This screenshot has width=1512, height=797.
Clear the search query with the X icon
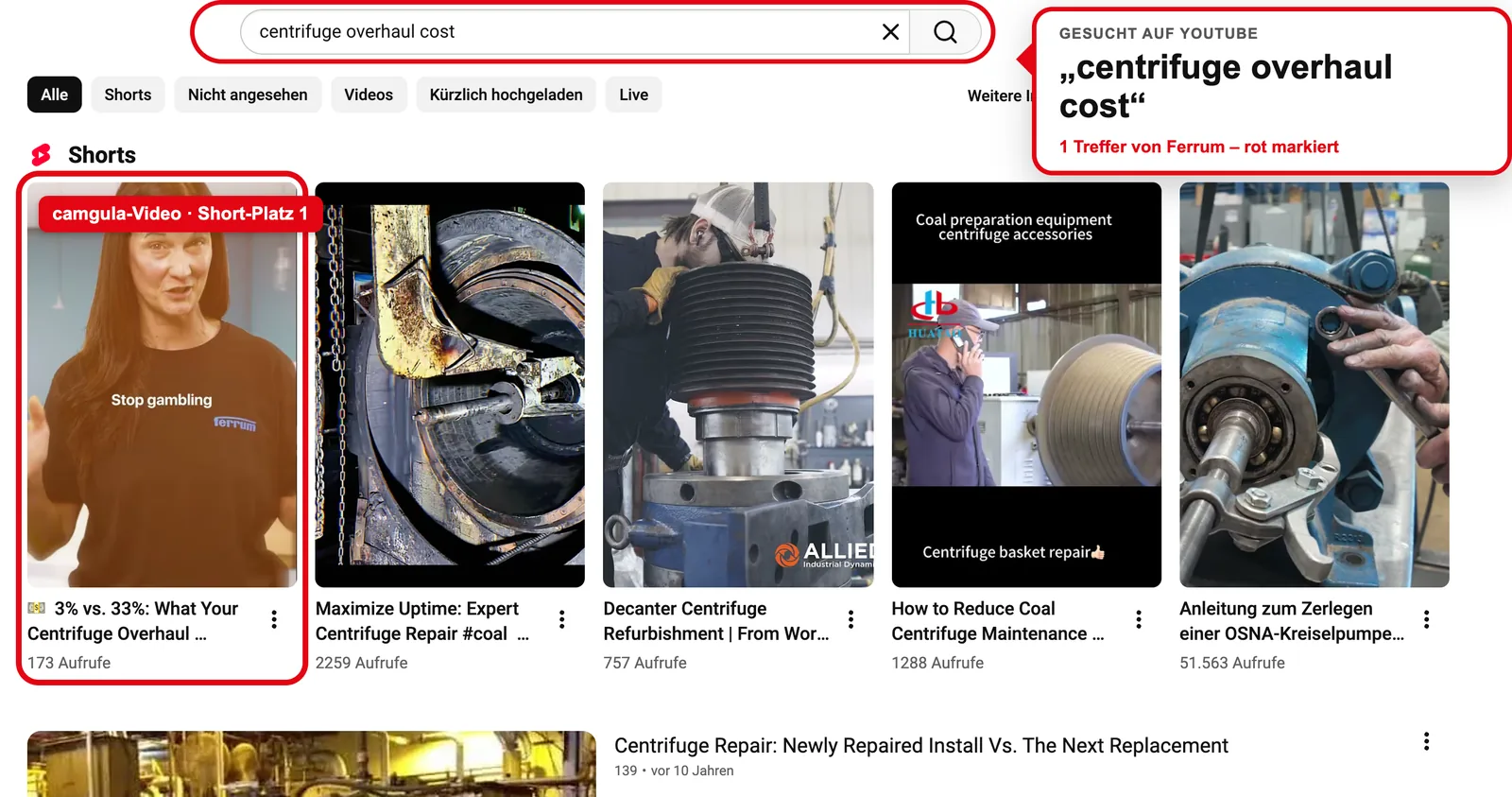(x=890, y=32)
